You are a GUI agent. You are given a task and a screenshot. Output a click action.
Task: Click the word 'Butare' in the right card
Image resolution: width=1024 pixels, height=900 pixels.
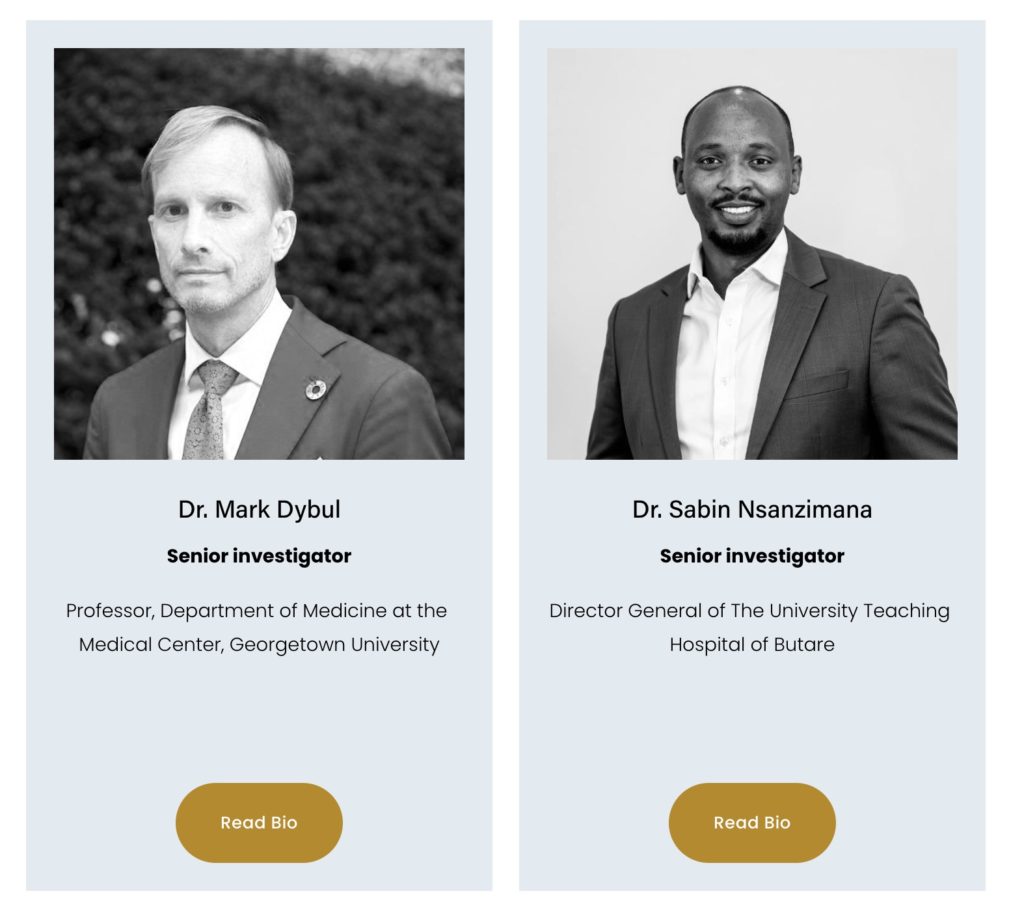pos(804,644)
